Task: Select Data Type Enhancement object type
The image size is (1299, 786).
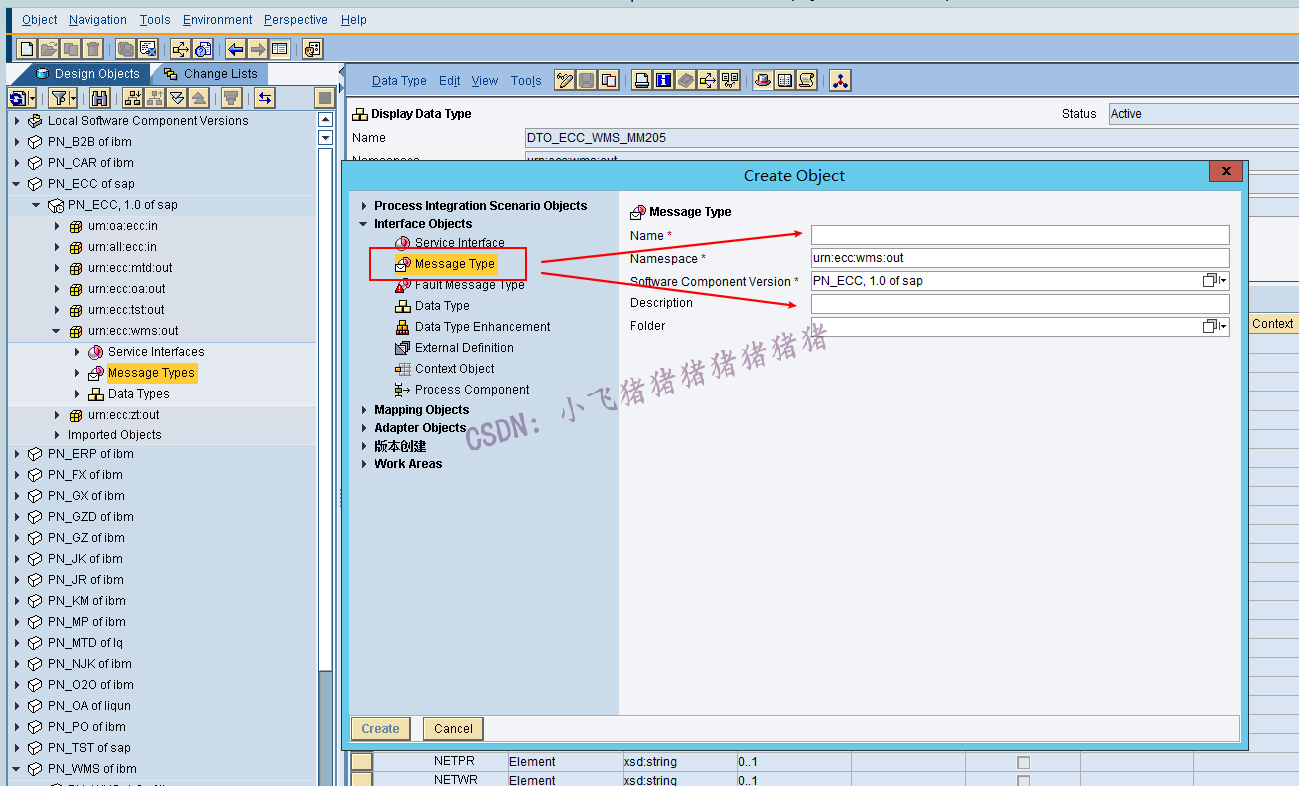Action: (x=483, y=327)
